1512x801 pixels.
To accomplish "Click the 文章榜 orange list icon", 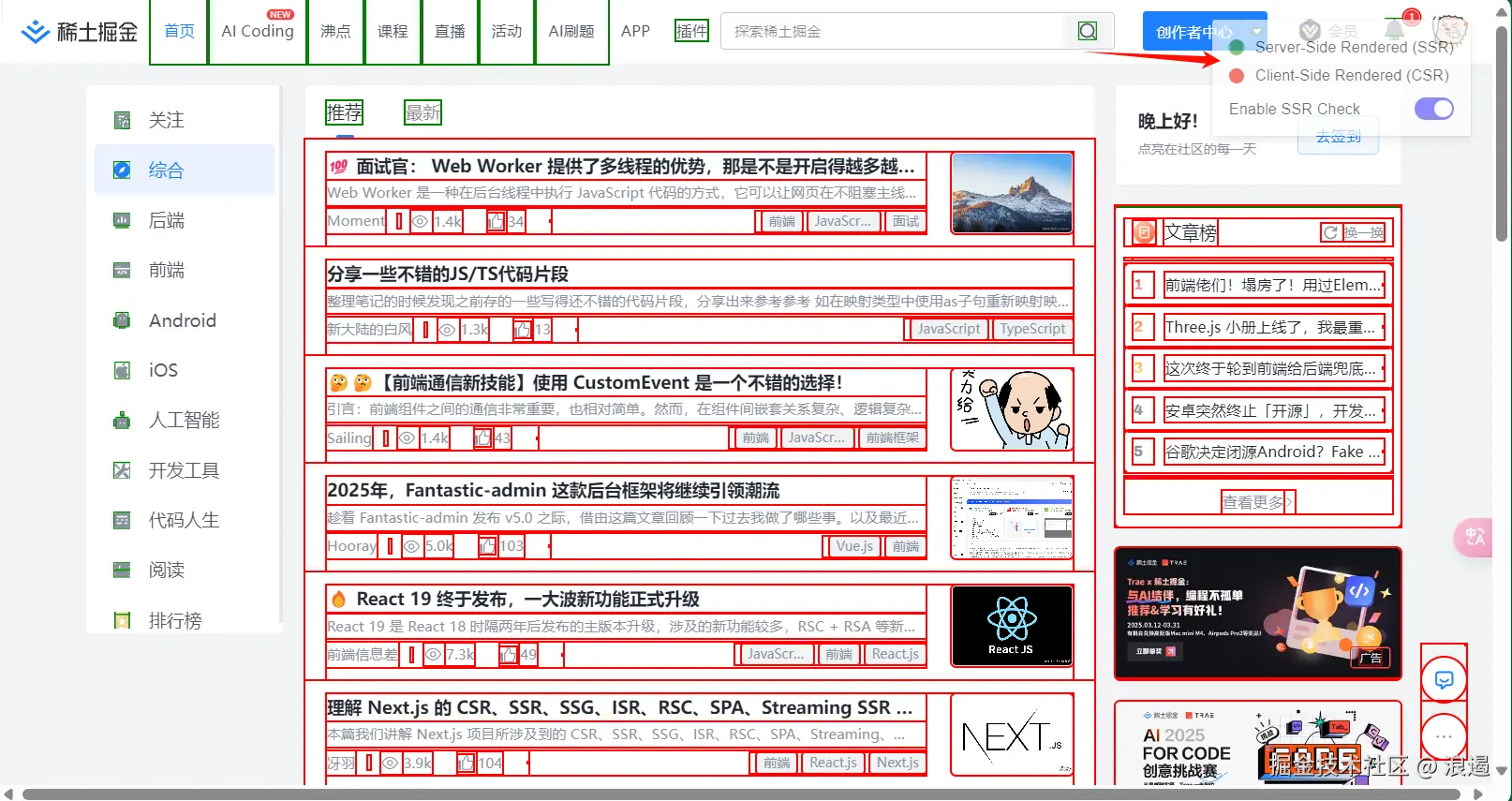I will tap(1144, 232).
